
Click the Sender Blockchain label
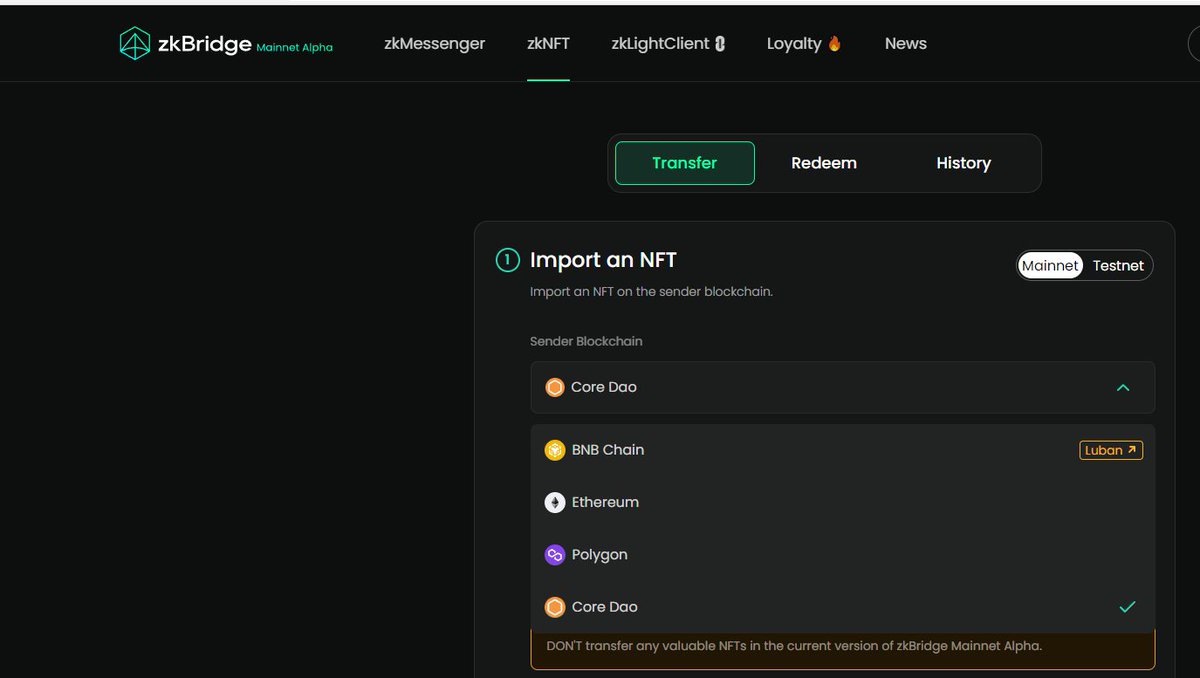click(x=586, y=341)
